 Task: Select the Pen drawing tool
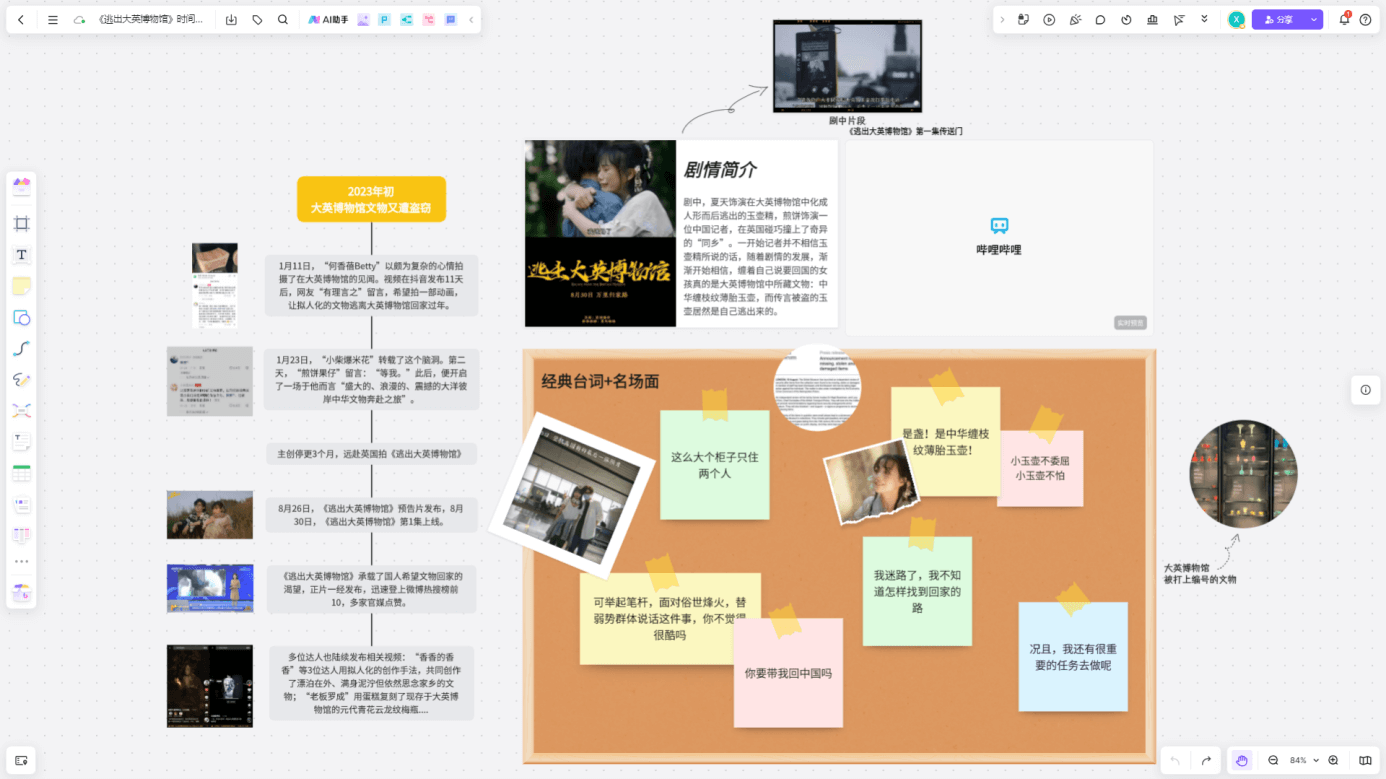pos(21,380)
